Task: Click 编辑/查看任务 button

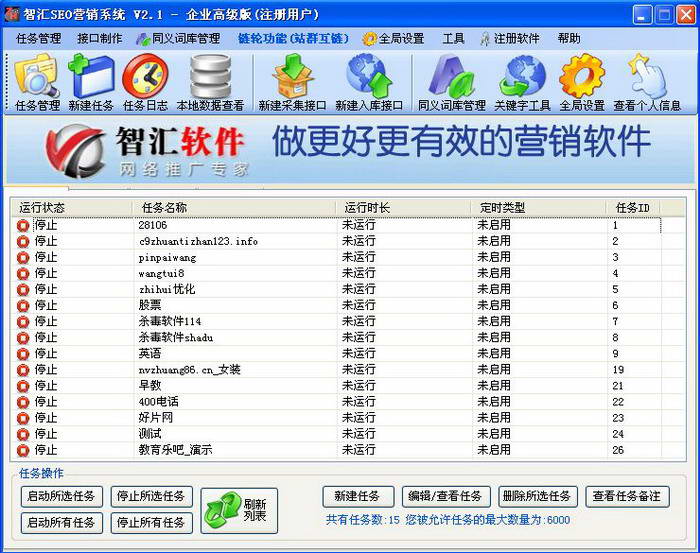Action: (446, 496)
